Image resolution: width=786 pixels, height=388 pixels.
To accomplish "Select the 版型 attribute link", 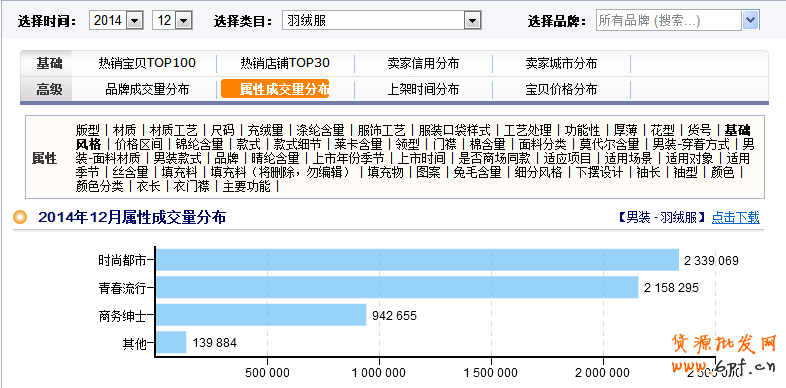I will click(x=88, y=131).
